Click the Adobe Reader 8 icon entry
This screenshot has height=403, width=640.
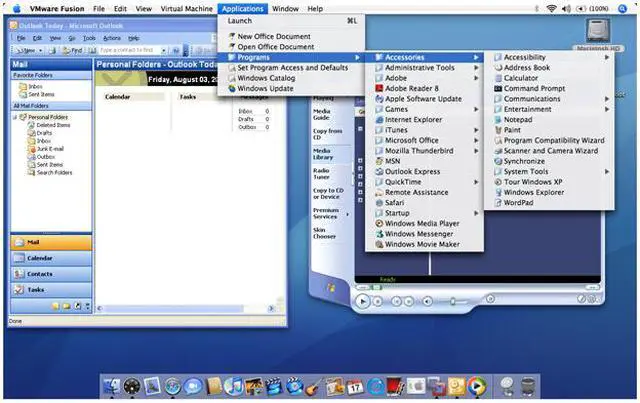(x=424, y=88)
